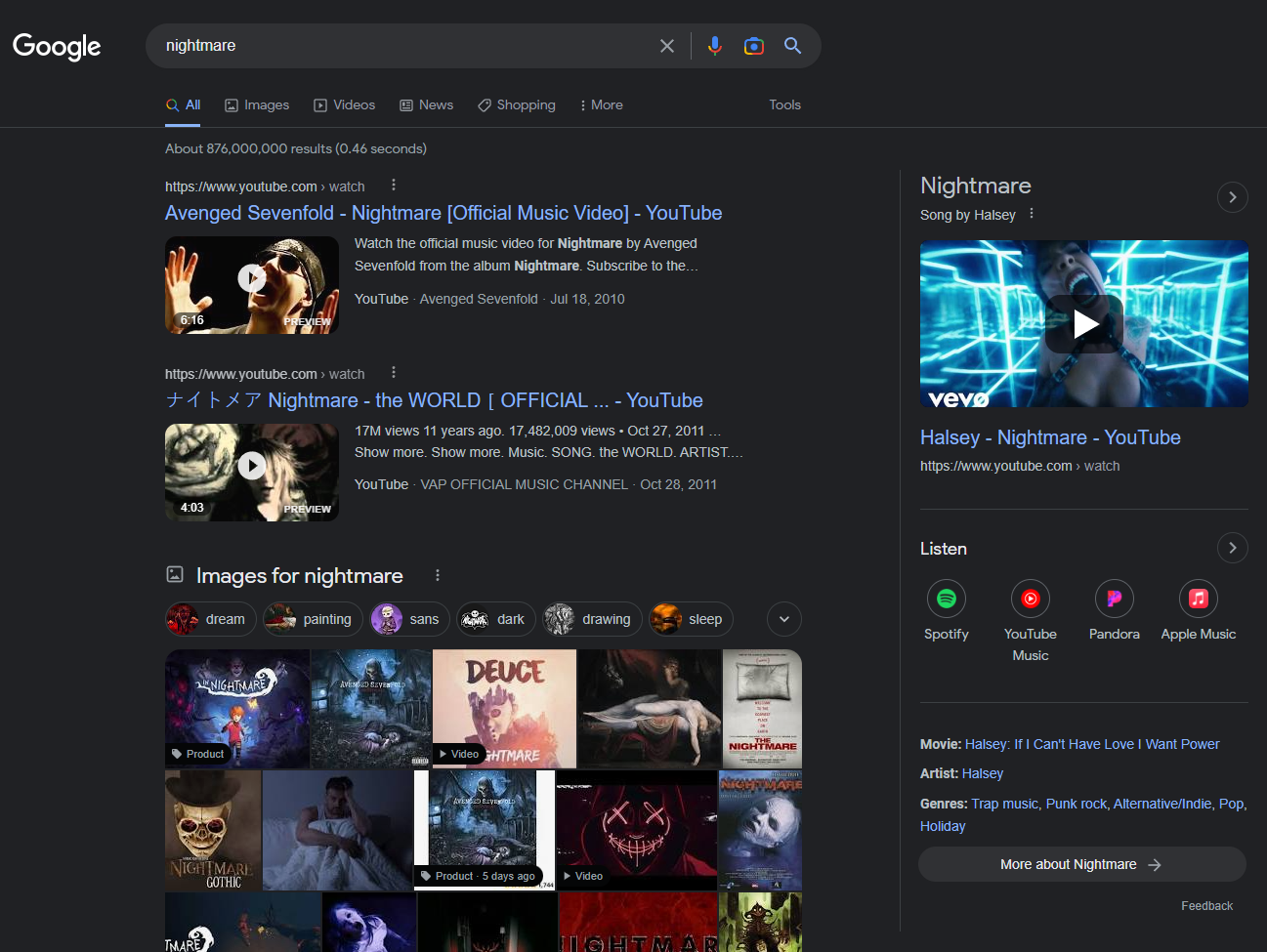The width and height of the screenshot is (1267, 952).
Task: Listen on Apple Music
Action: pos(1198,599)
